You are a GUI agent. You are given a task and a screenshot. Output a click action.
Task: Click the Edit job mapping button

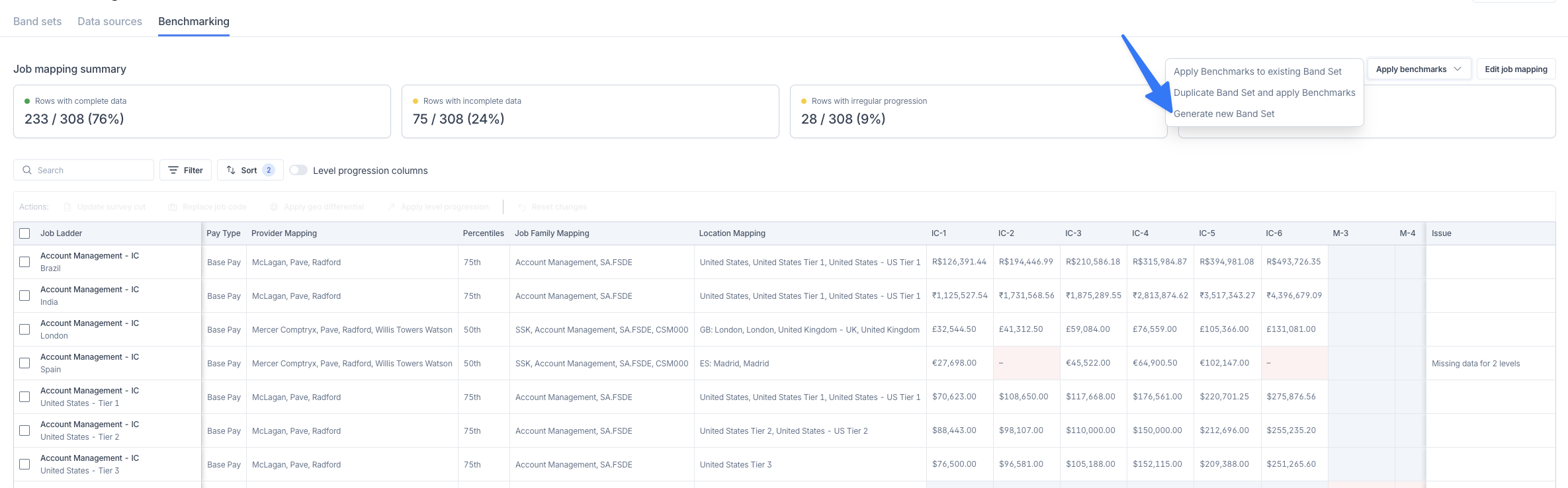1516,69
